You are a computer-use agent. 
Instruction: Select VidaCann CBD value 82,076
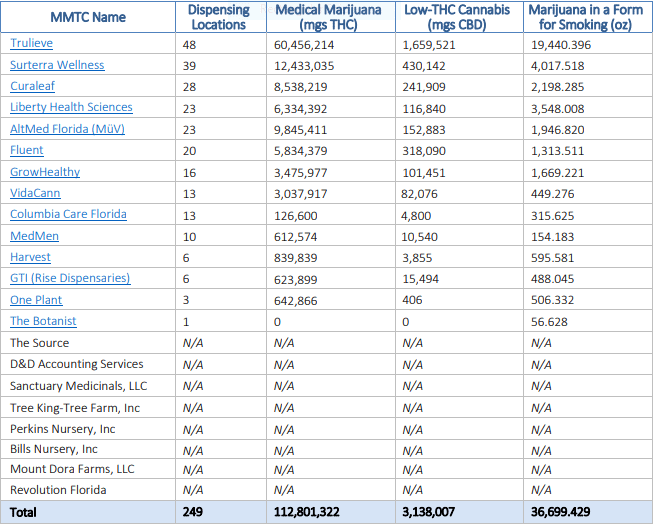pyautogui.click(x=419, y=194)
